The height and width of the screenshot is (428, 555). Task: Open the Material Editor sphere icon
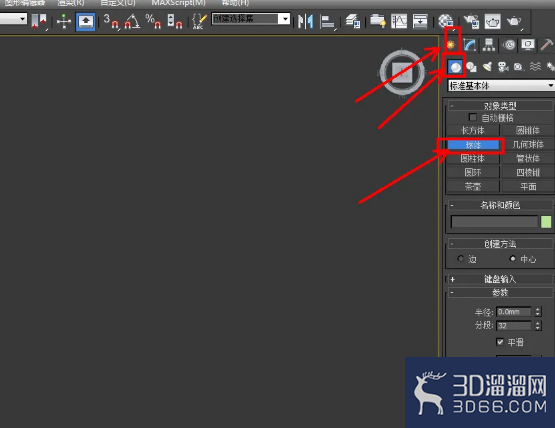click(446, 22)
